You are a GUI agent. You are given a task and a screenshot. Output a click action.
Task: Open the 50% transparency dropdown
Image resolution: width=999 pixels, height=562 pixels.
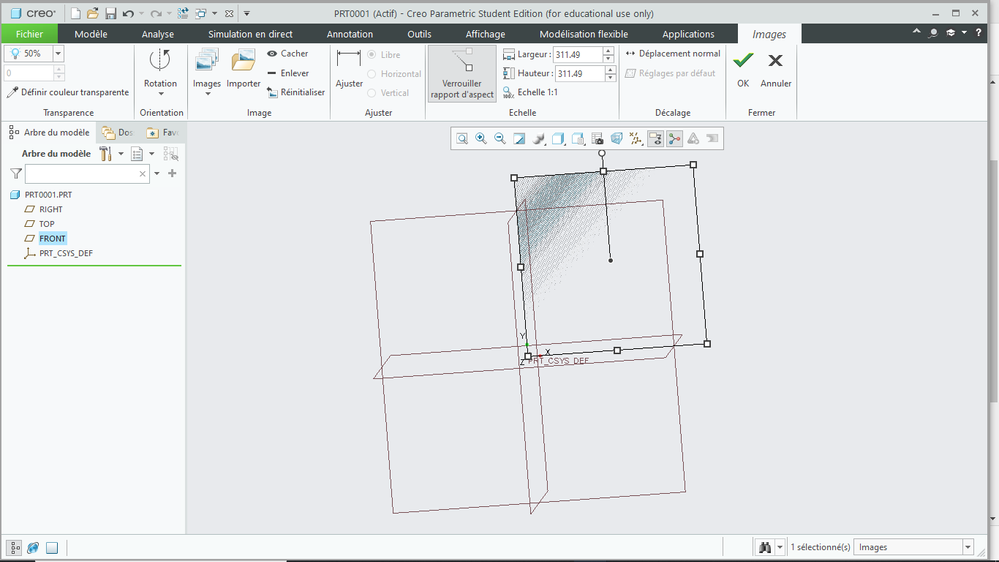click(58, 54)
